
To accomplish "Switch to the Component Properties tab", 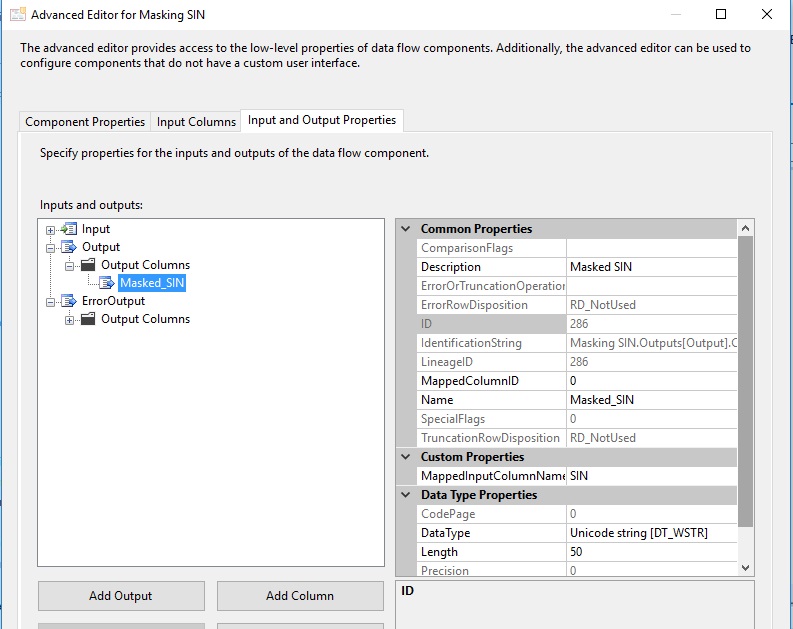I will [85, 122].
